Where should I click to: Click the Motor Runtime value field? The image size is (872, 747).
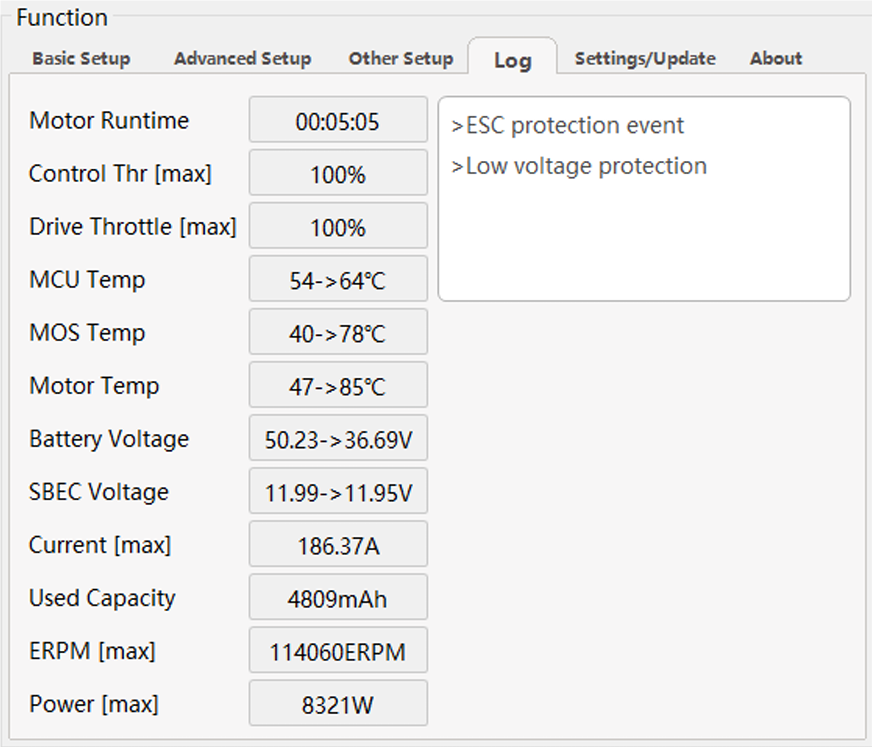(x=338, y=121)
